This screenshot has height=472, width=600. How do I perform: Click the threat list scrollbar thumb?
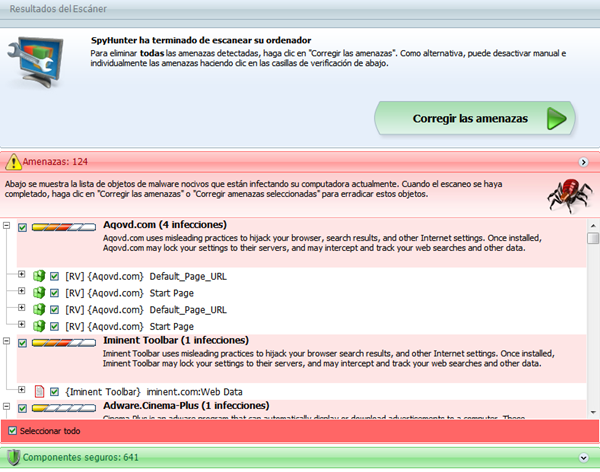[593, 238]
